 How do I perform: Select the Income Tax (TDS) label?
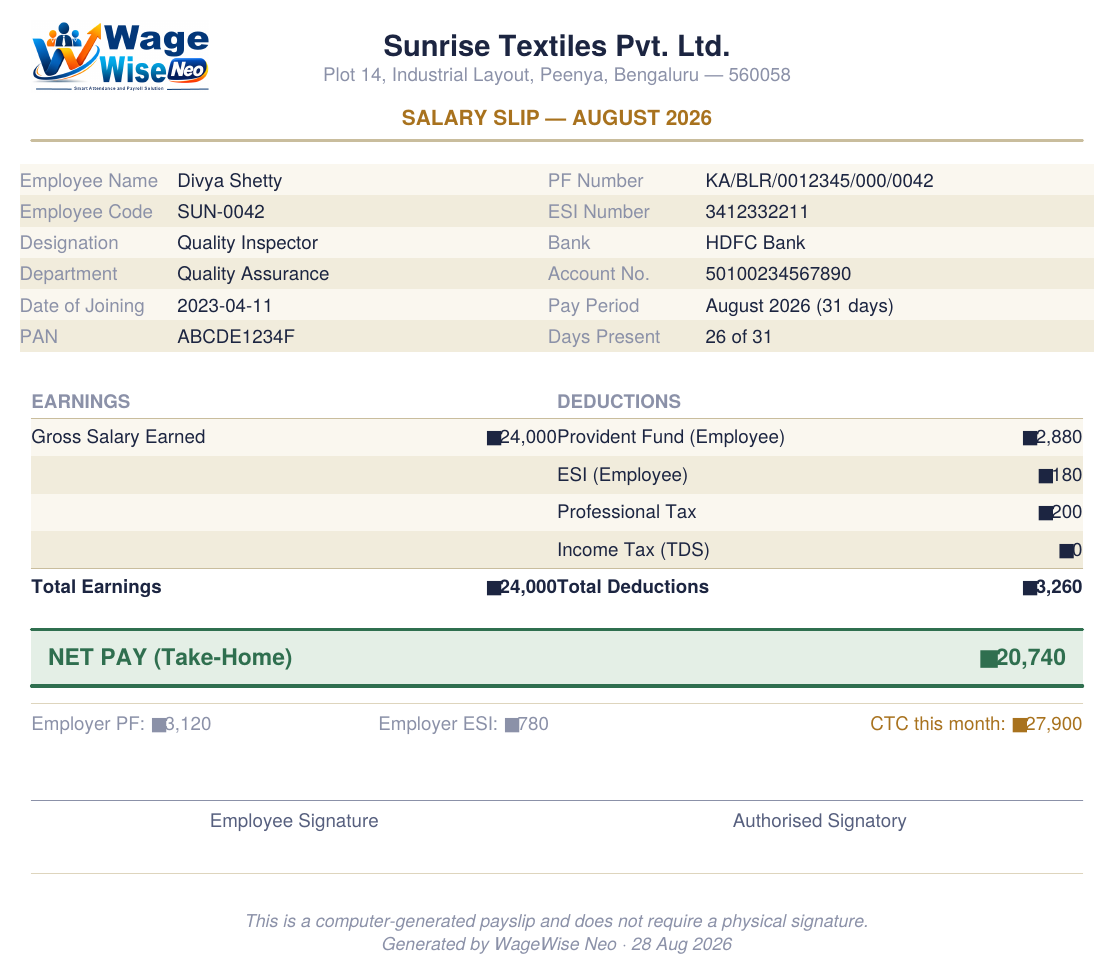633,549
